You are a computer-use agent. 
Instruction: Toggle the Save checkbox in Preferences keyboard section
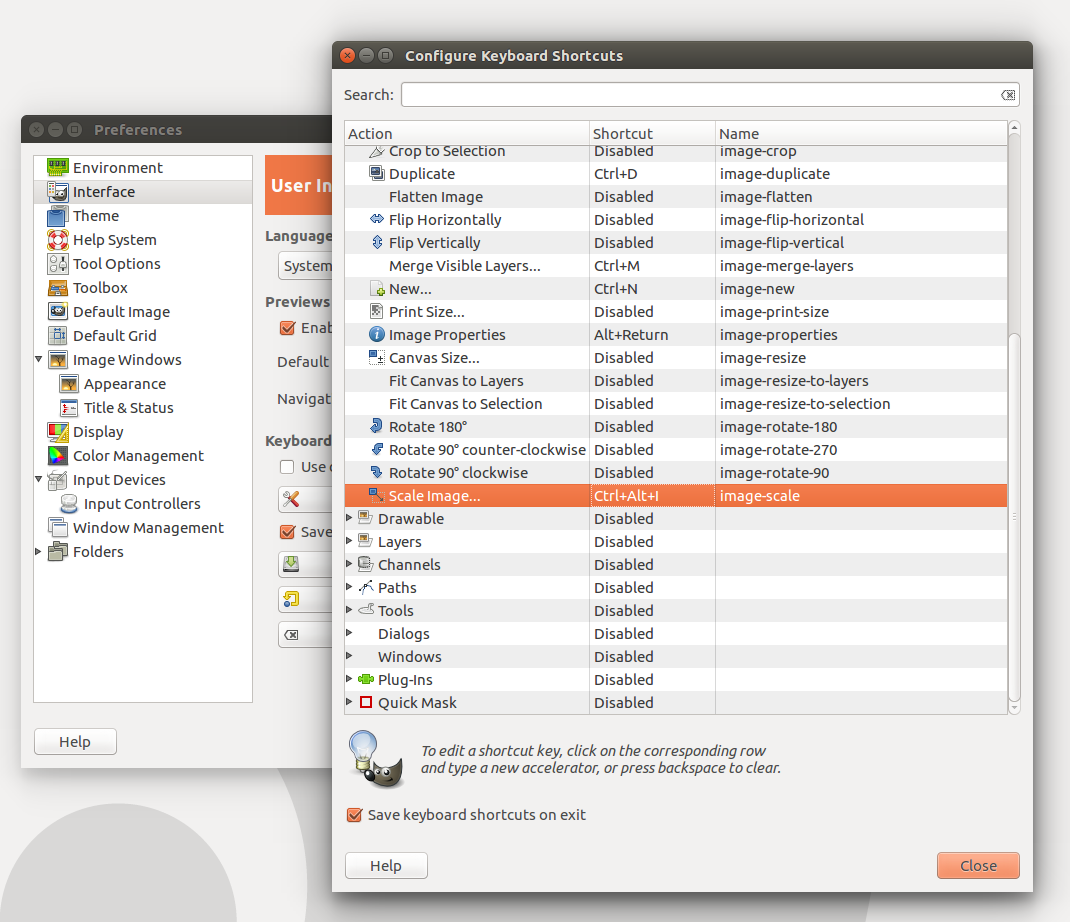point(287,532)
